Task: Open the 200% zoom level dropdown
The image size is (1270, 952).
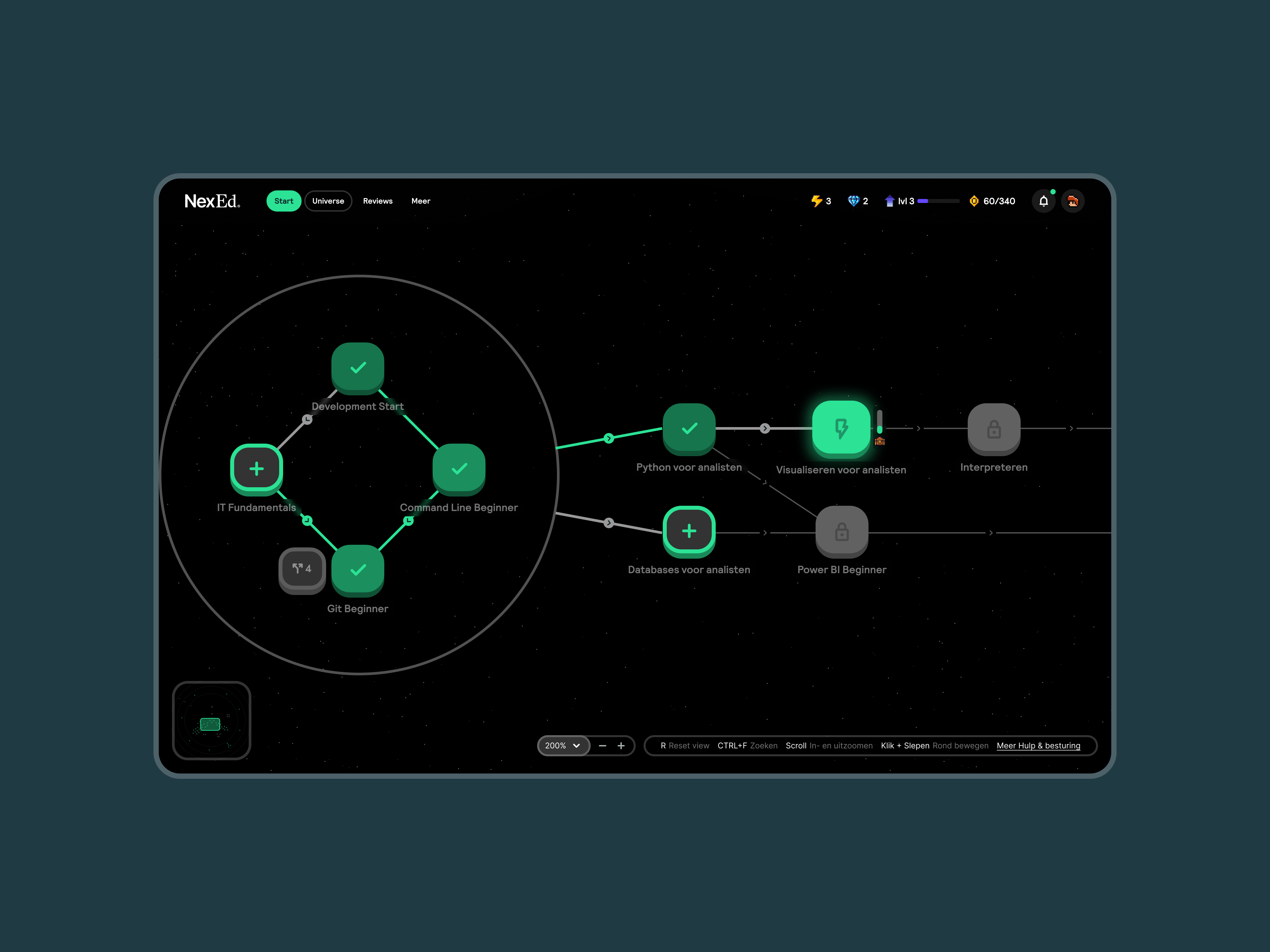Action: pyautogui.click(x=563, y=745)
